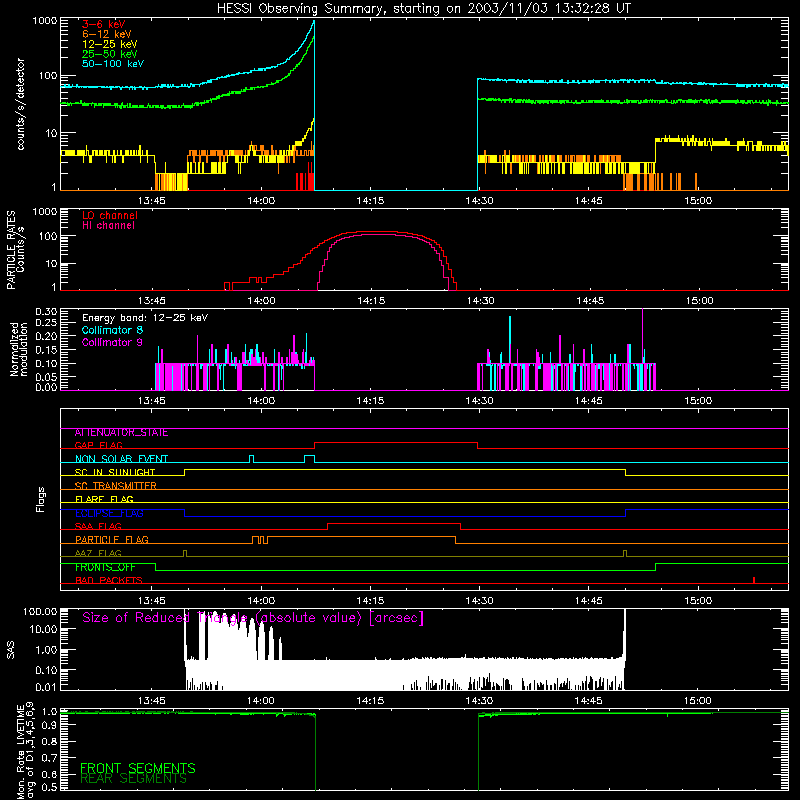
Task: Select the HI channel legend label
Action: [108, 225]
